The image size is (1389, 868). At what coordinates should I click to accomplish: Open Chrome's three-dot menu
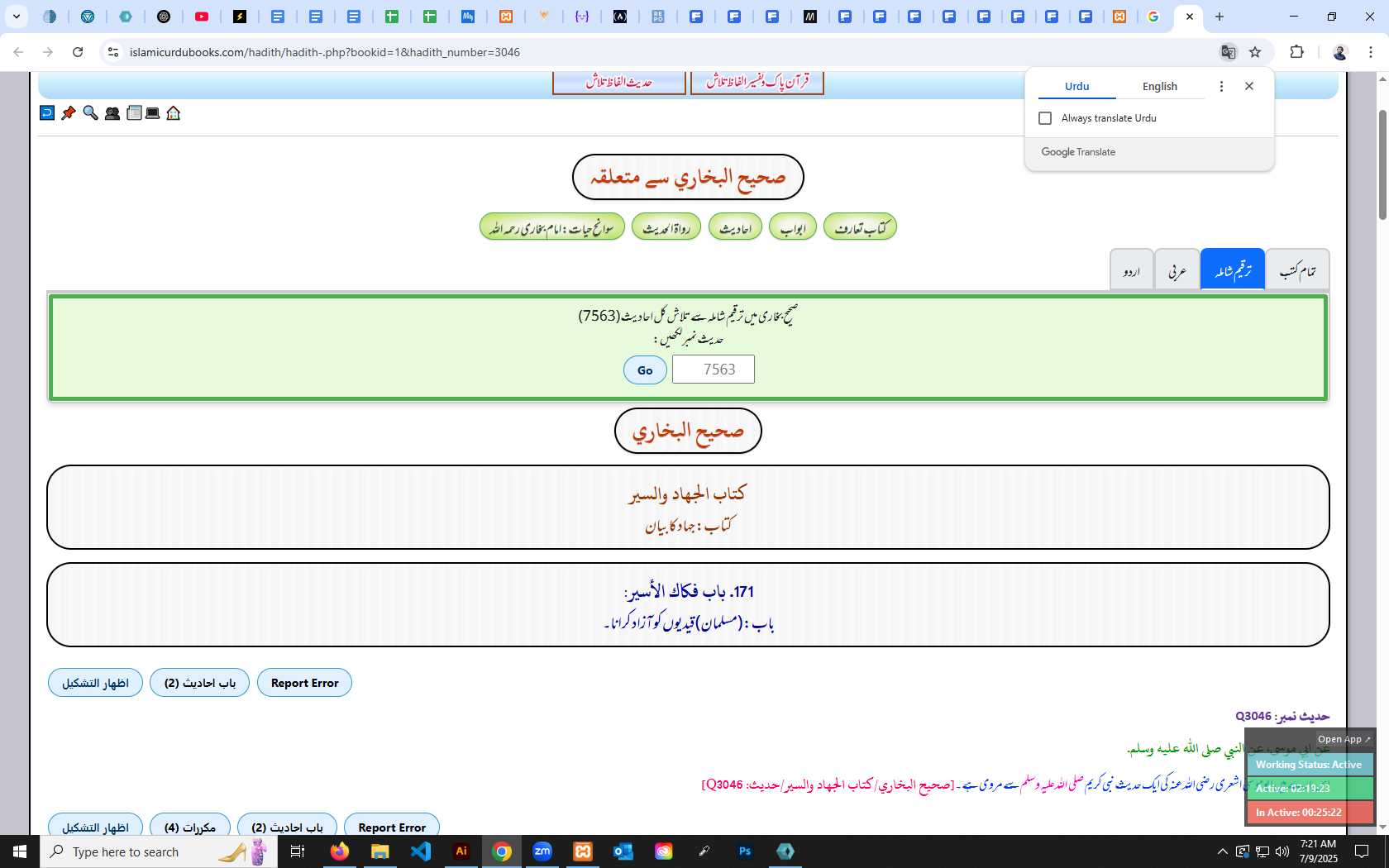(1371, 52)
